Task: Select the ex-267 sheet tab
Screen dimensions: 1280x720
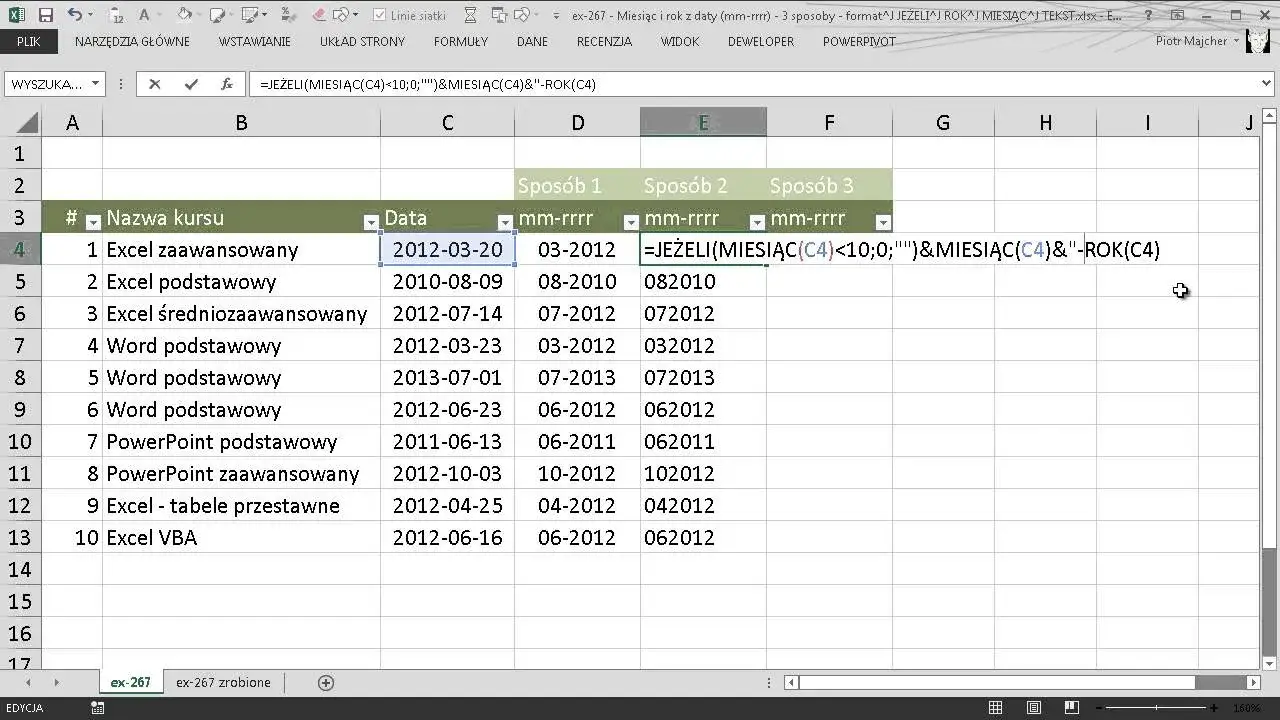Action: [131, 682]
